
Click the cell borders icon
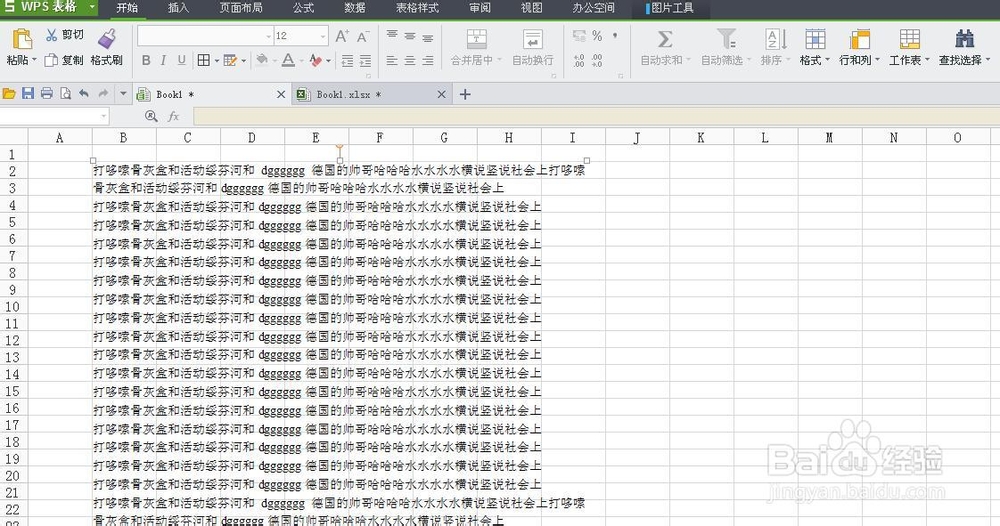click(203, 60)
